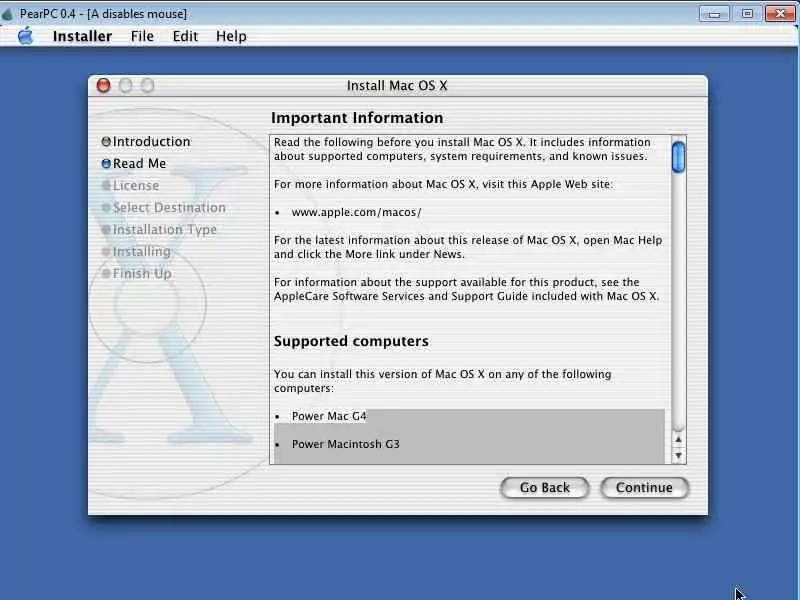This screenshot has height=600, width=800.
Task: Click the Installation Type step
Action: [164, 230]
